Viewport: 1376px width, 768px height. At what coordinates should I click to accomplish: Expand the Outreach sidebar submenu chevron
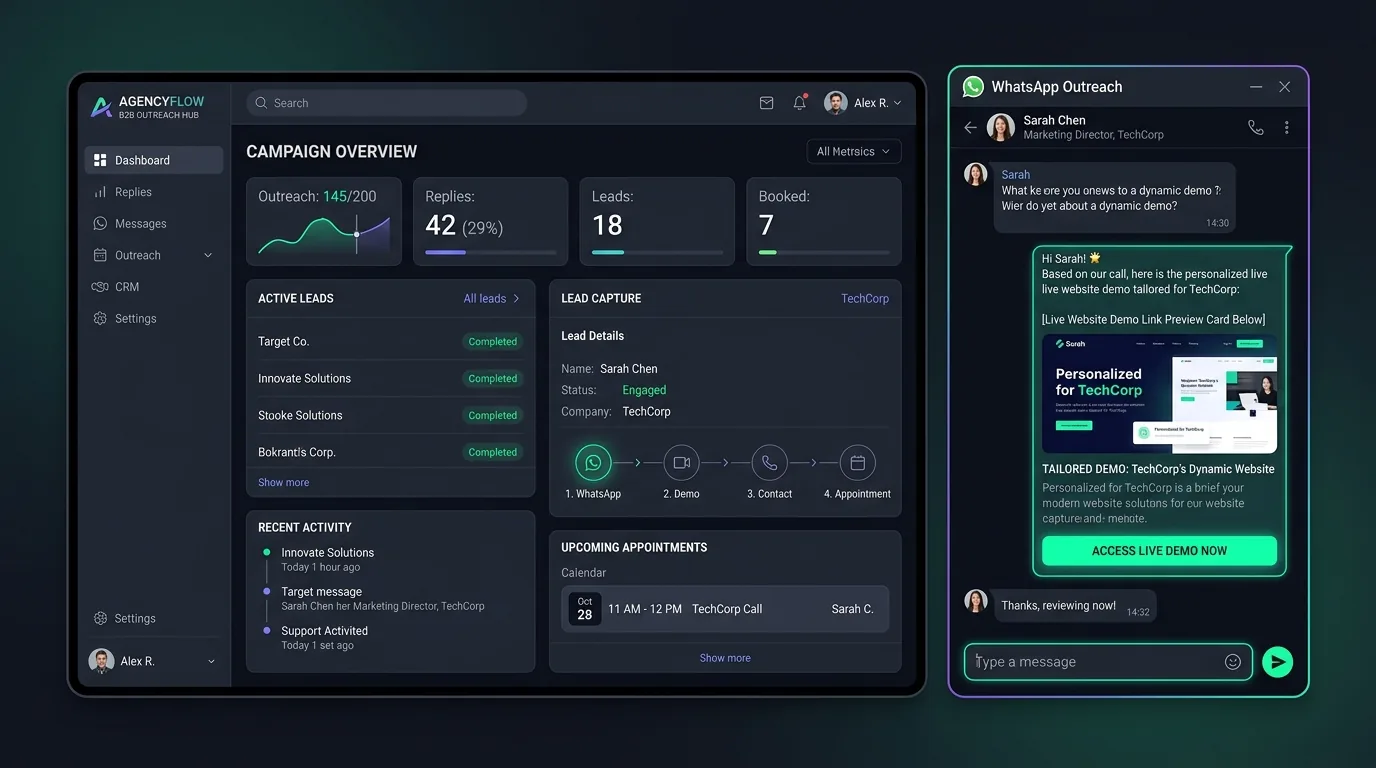click(x=208, y=255)
